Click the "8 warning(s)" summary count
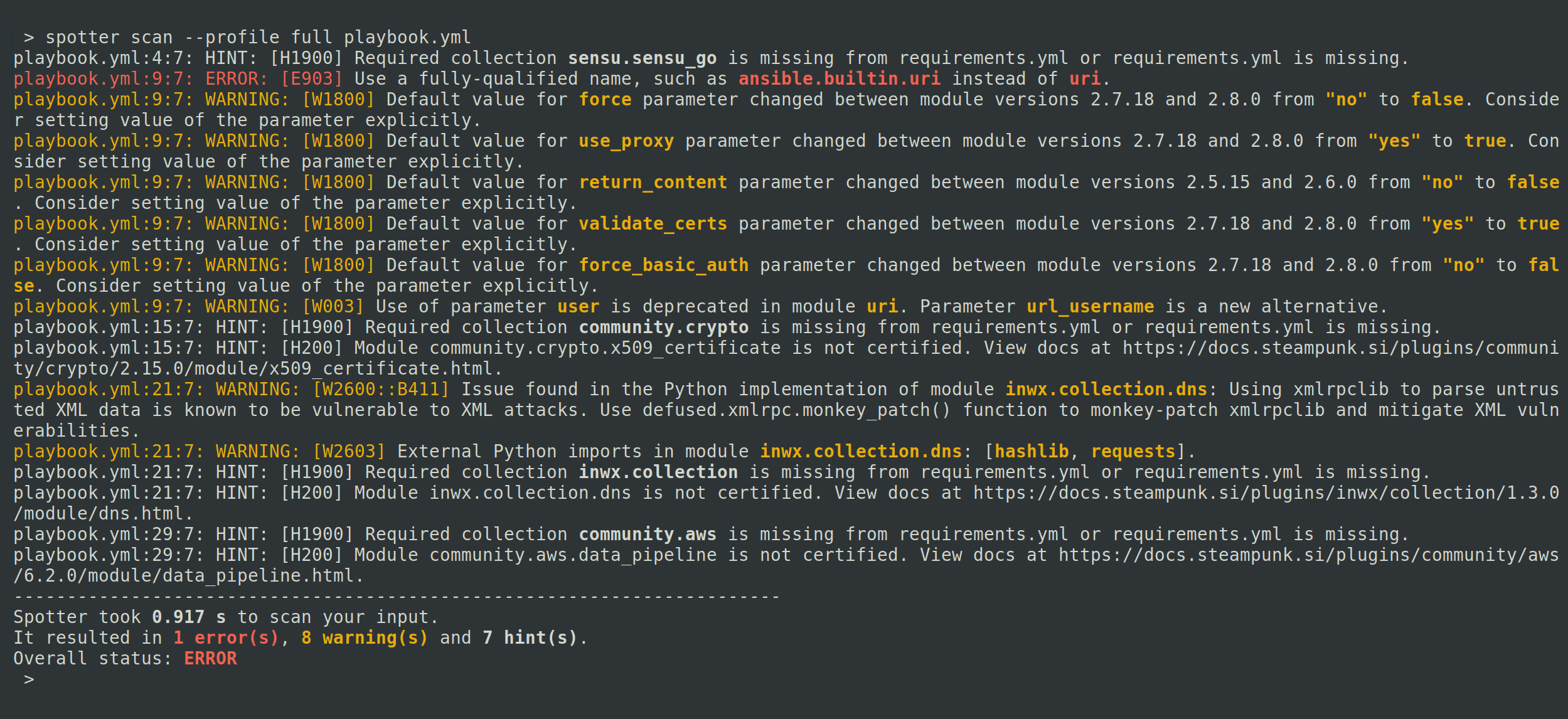Viewport: 1568px width, 719px height. [364, 638]
